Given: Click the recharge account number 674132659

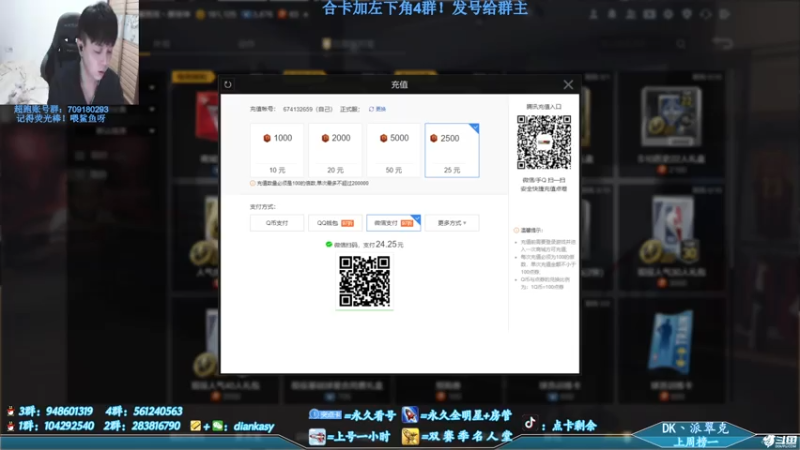Looking at the screenshot, I should [297, 109].
